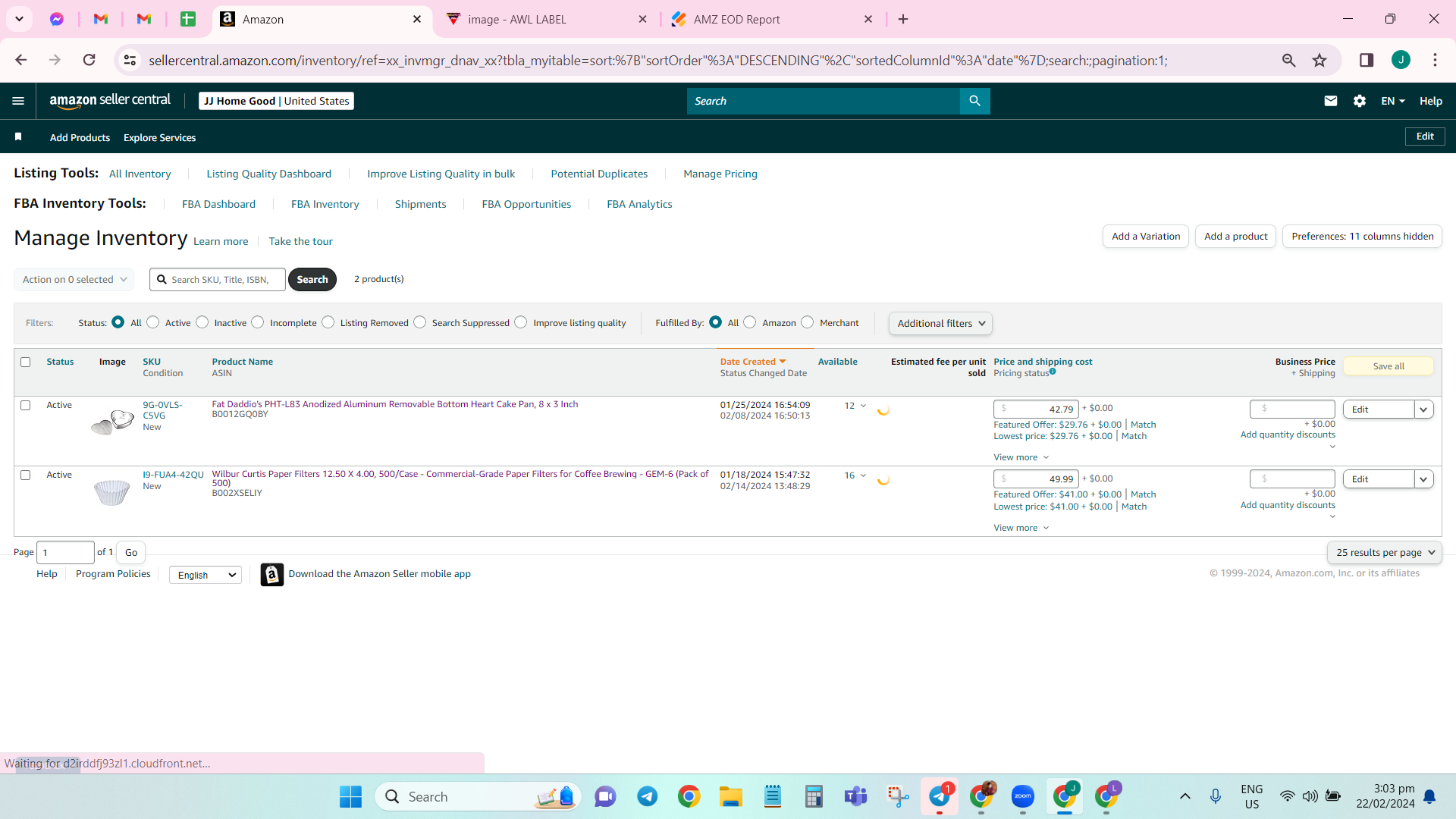This screenshot has width=1456, height=819.
Task: Click the black Search button for inventory
Action: coord(312,279)
